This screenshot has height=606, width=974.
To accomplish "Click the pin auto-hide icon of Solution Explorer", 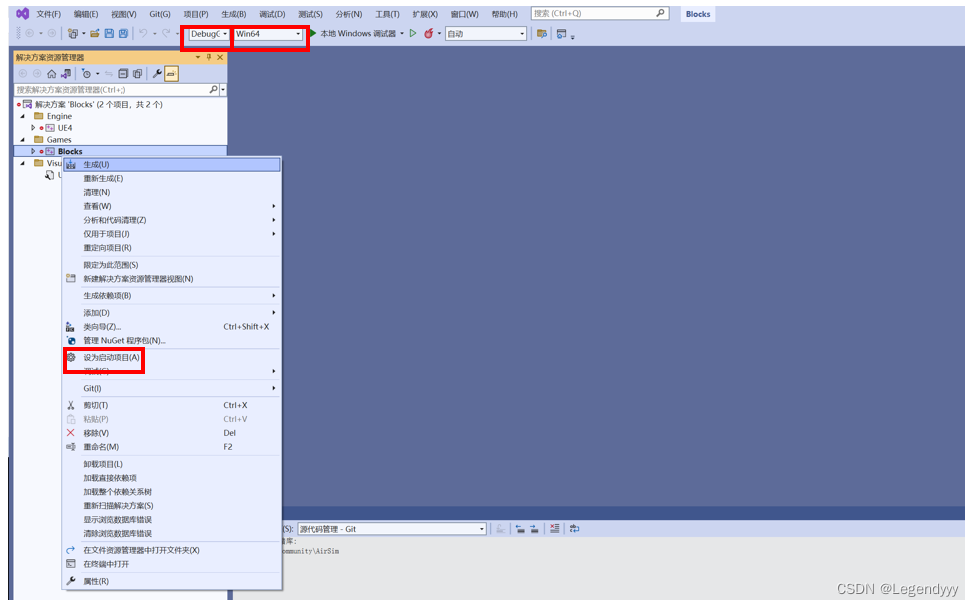I will (209, 57).
